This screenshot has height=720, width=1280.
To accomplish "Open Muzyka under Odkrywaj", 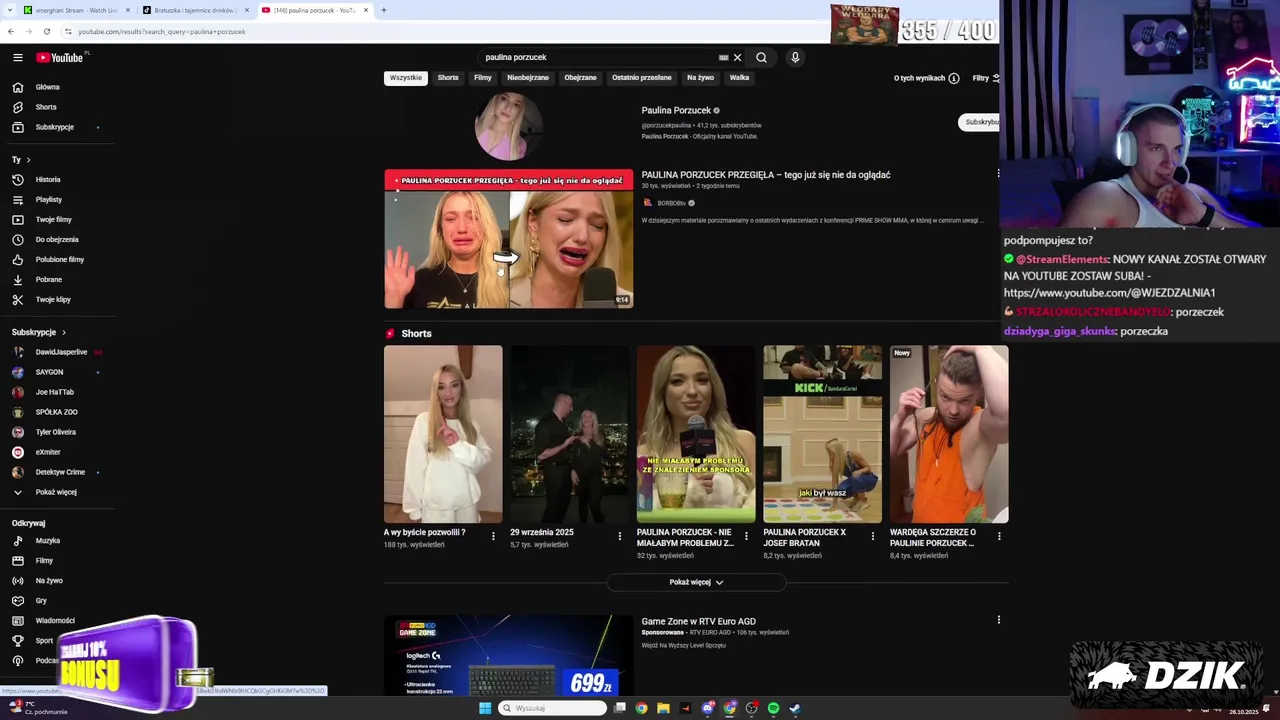I will click(47, 541).
